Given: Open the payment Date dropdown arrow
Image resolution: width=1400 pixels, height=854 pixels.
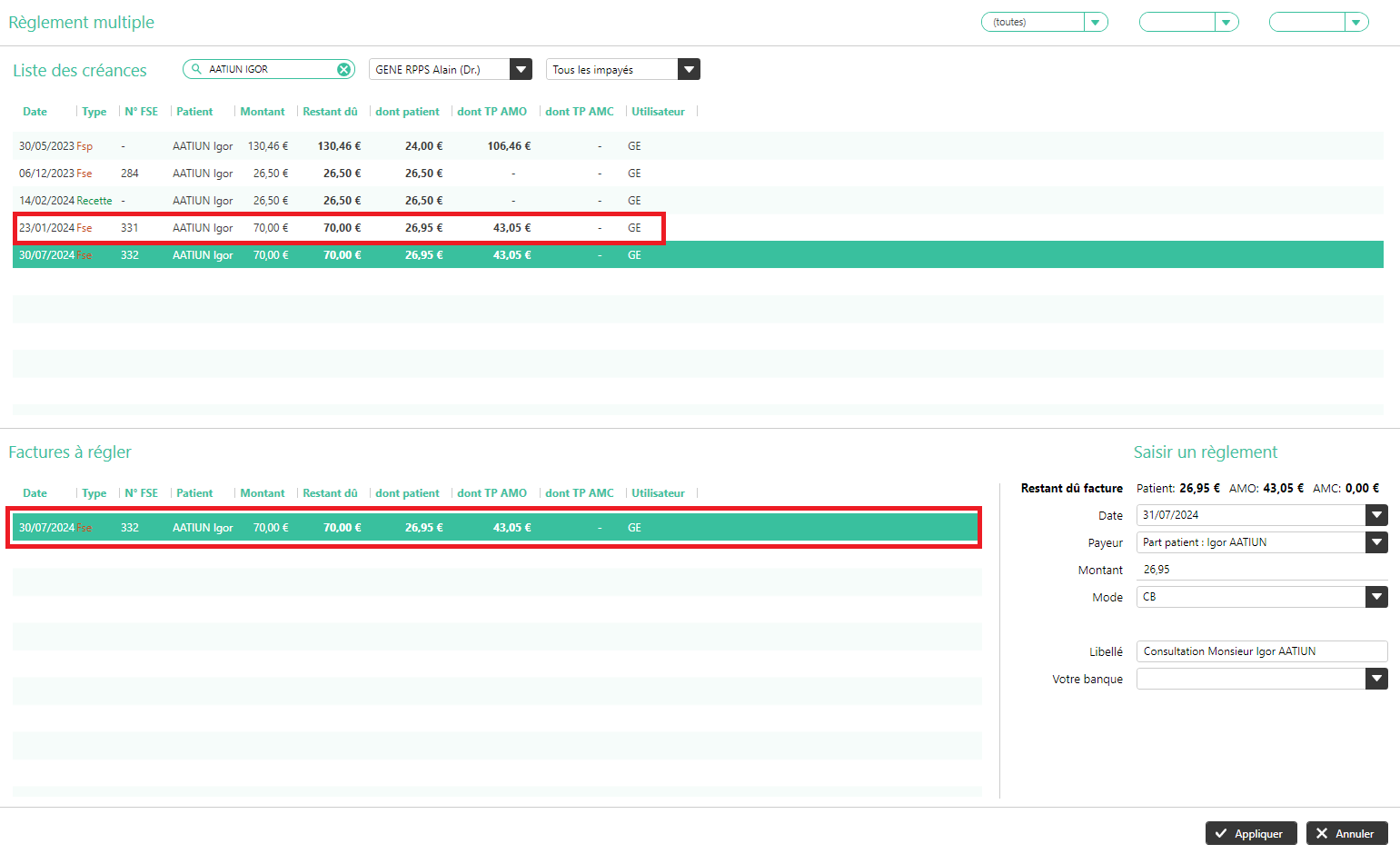Looking at the screenshot, I should click(1376, 515).
